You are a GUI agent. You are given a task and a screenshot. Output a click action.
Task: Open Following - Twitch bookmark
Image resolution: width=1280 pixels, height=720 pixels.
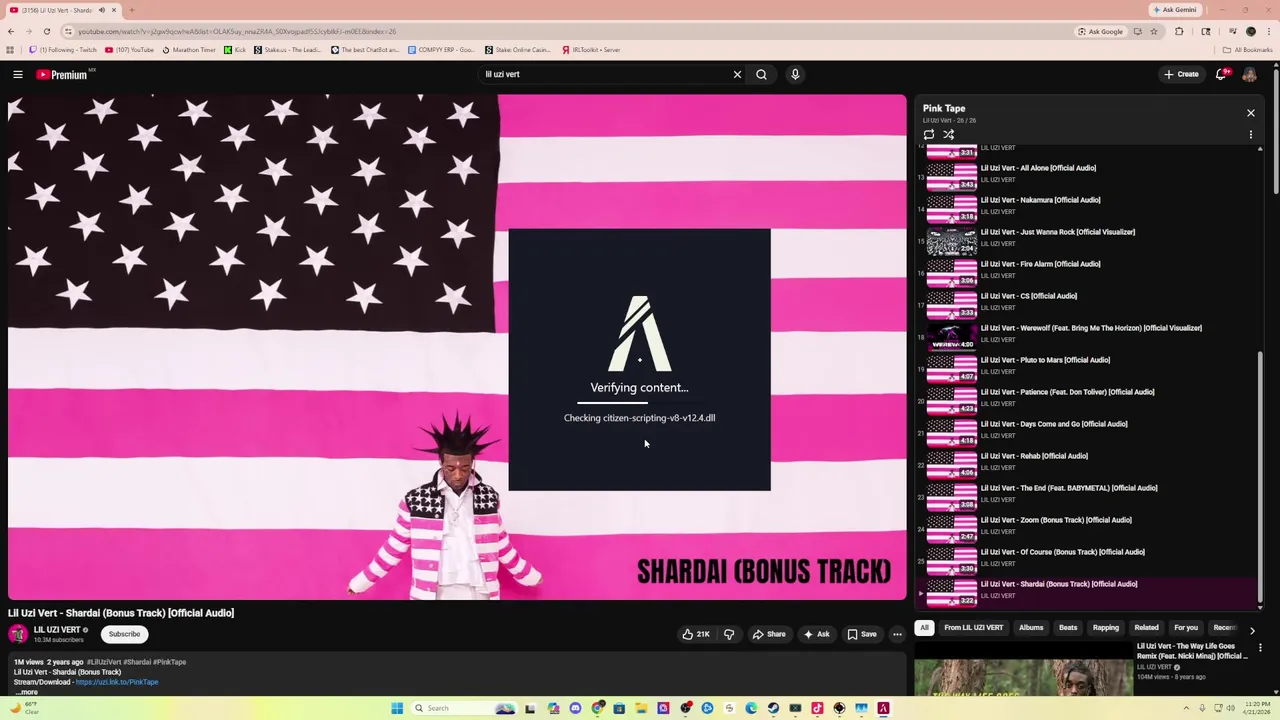(x=63, y=50)
